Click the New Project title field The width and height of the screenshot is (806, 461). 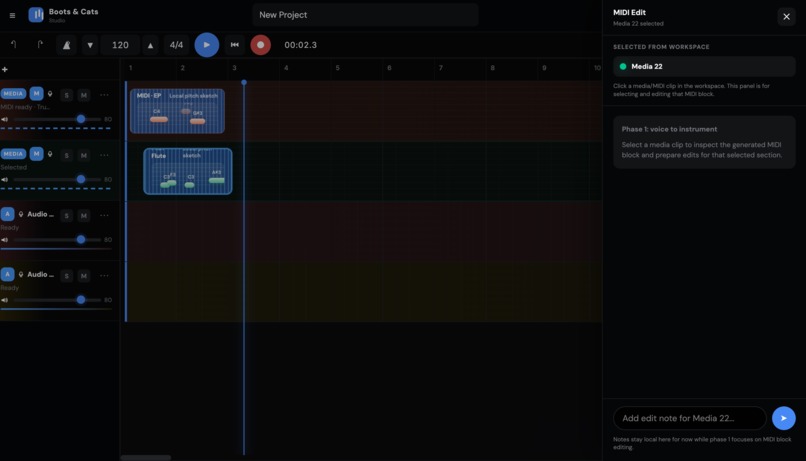[365, 15]
